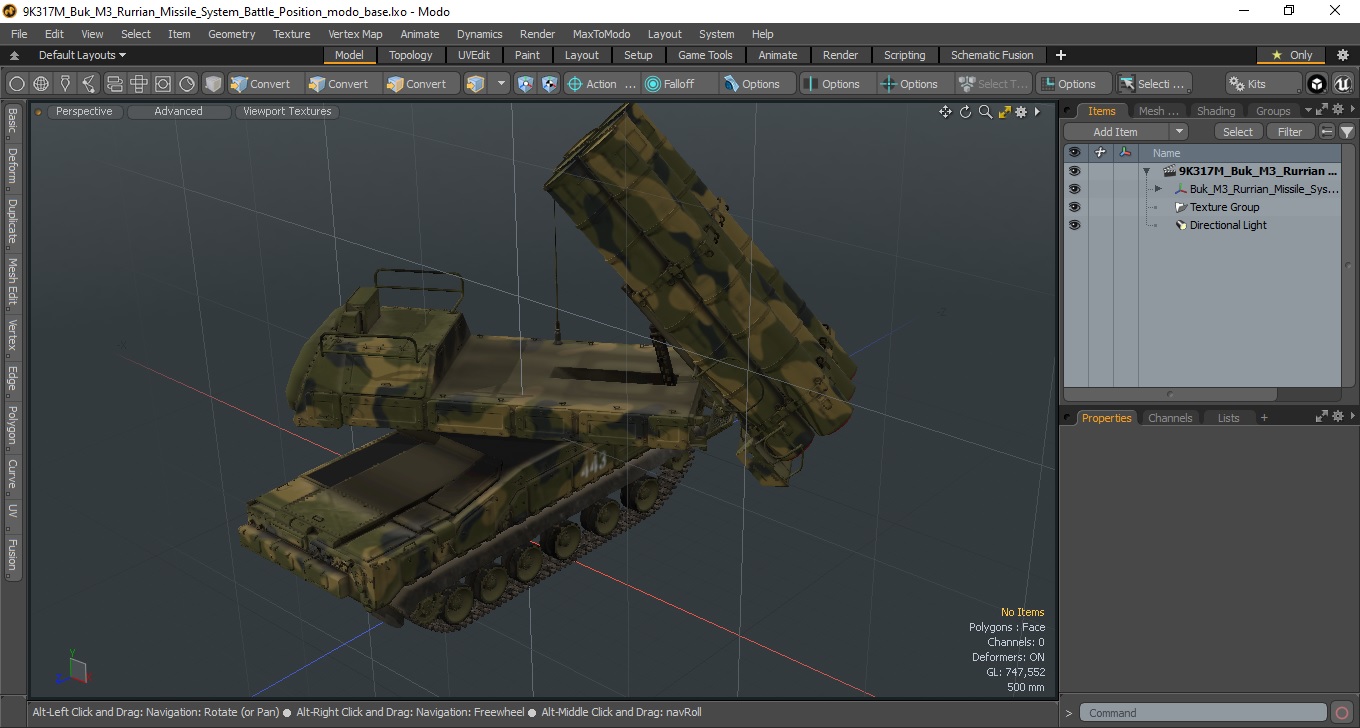Click the gray cube primitive icon

[x=213, y=84]
